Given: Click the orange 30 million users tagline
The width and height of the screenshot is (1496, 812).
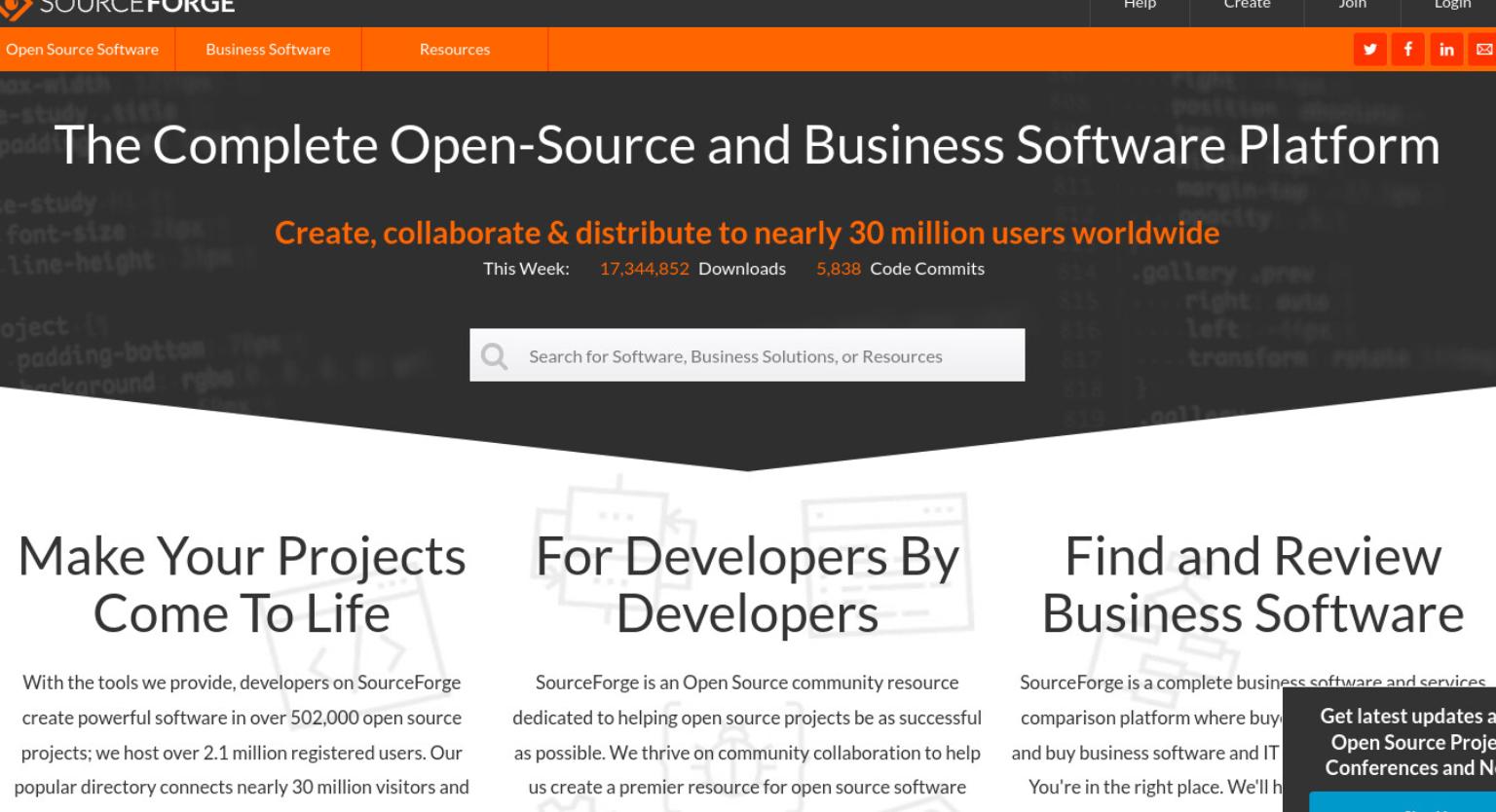Looking at the screenshot, I should point(747,233).
